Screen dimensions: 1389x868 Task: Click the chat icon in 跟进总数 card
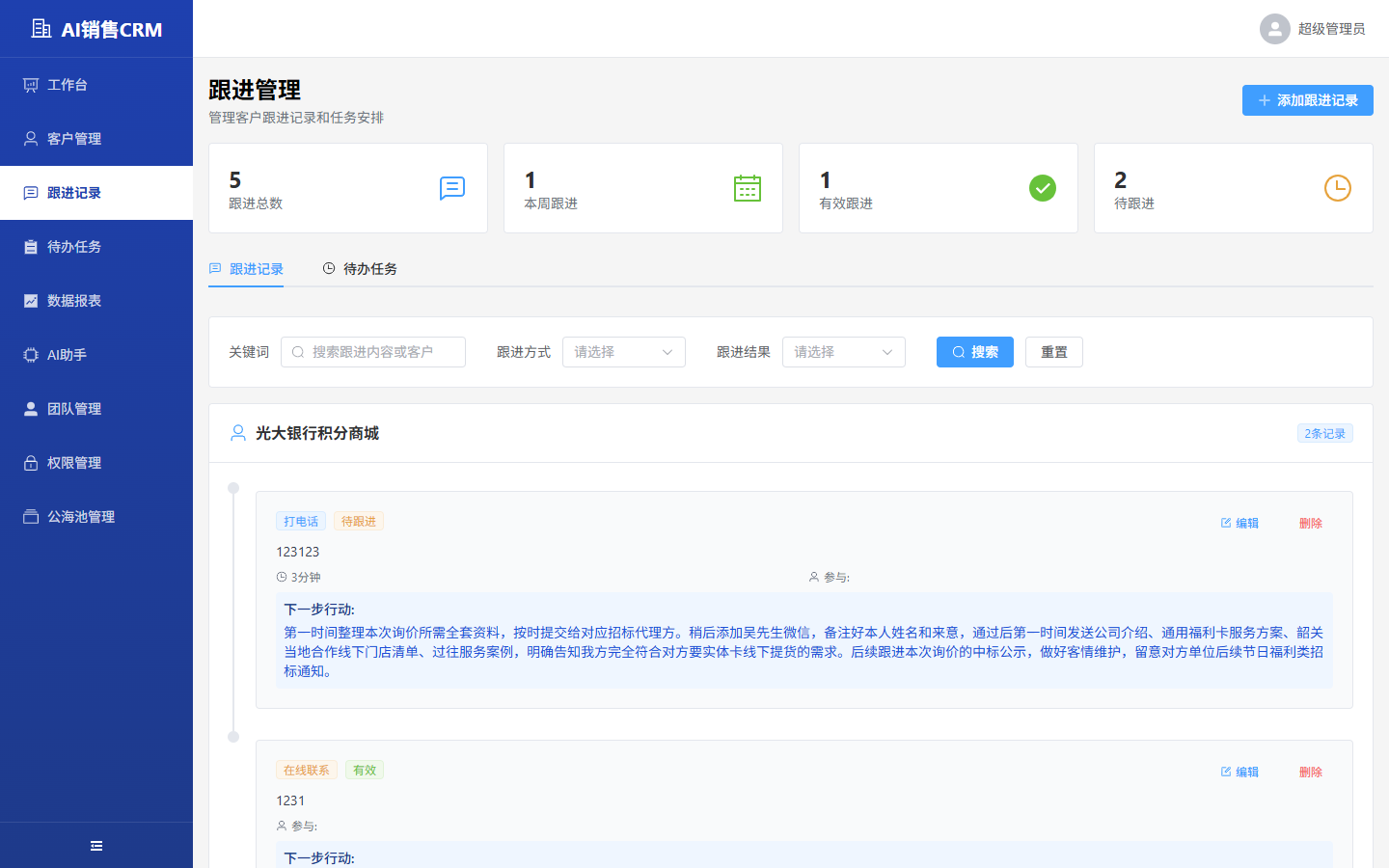(x=452, y=188)
